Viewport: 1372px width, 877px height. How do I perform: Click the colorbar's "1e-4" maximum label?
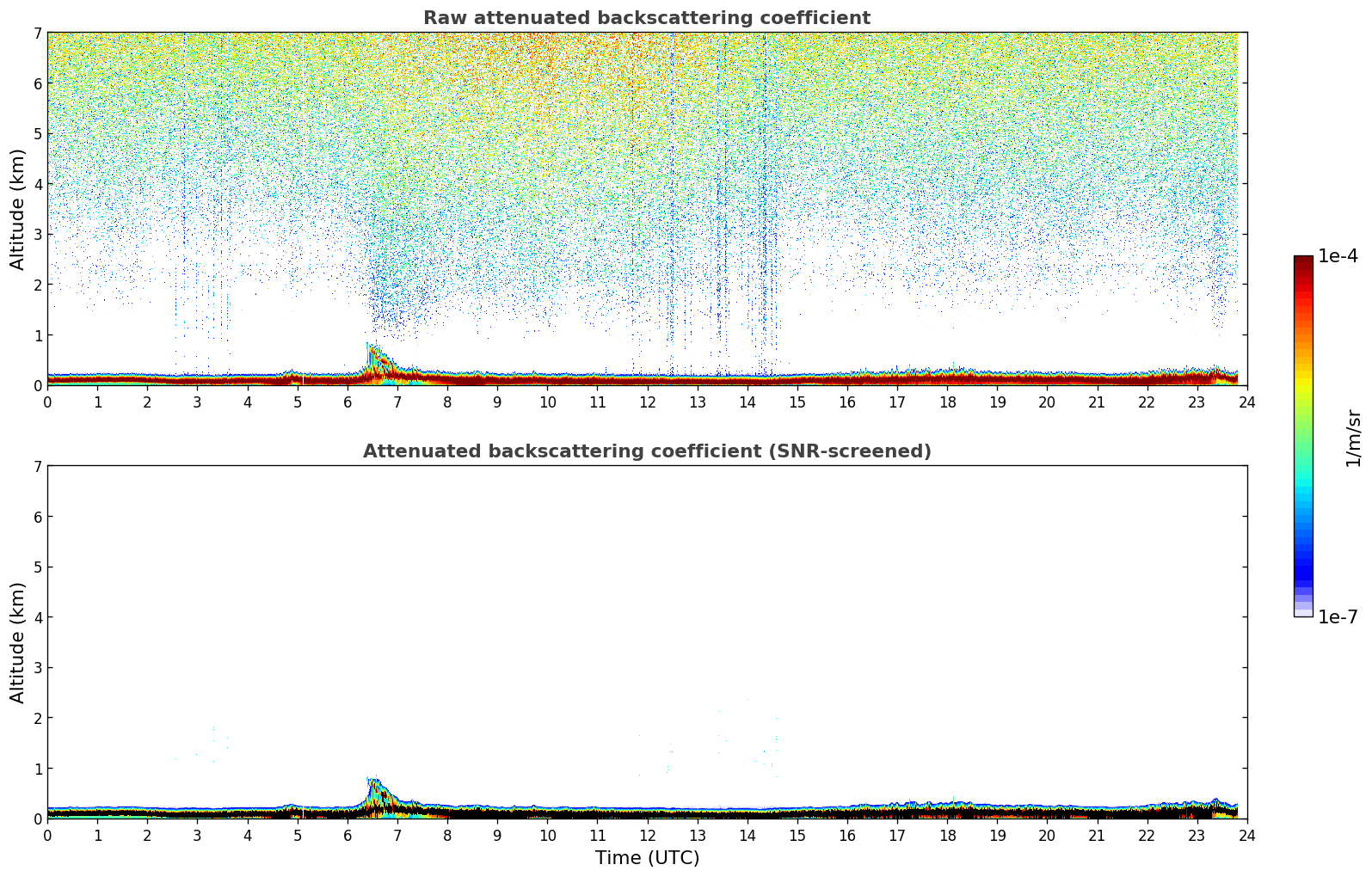tap(1338, 256)
